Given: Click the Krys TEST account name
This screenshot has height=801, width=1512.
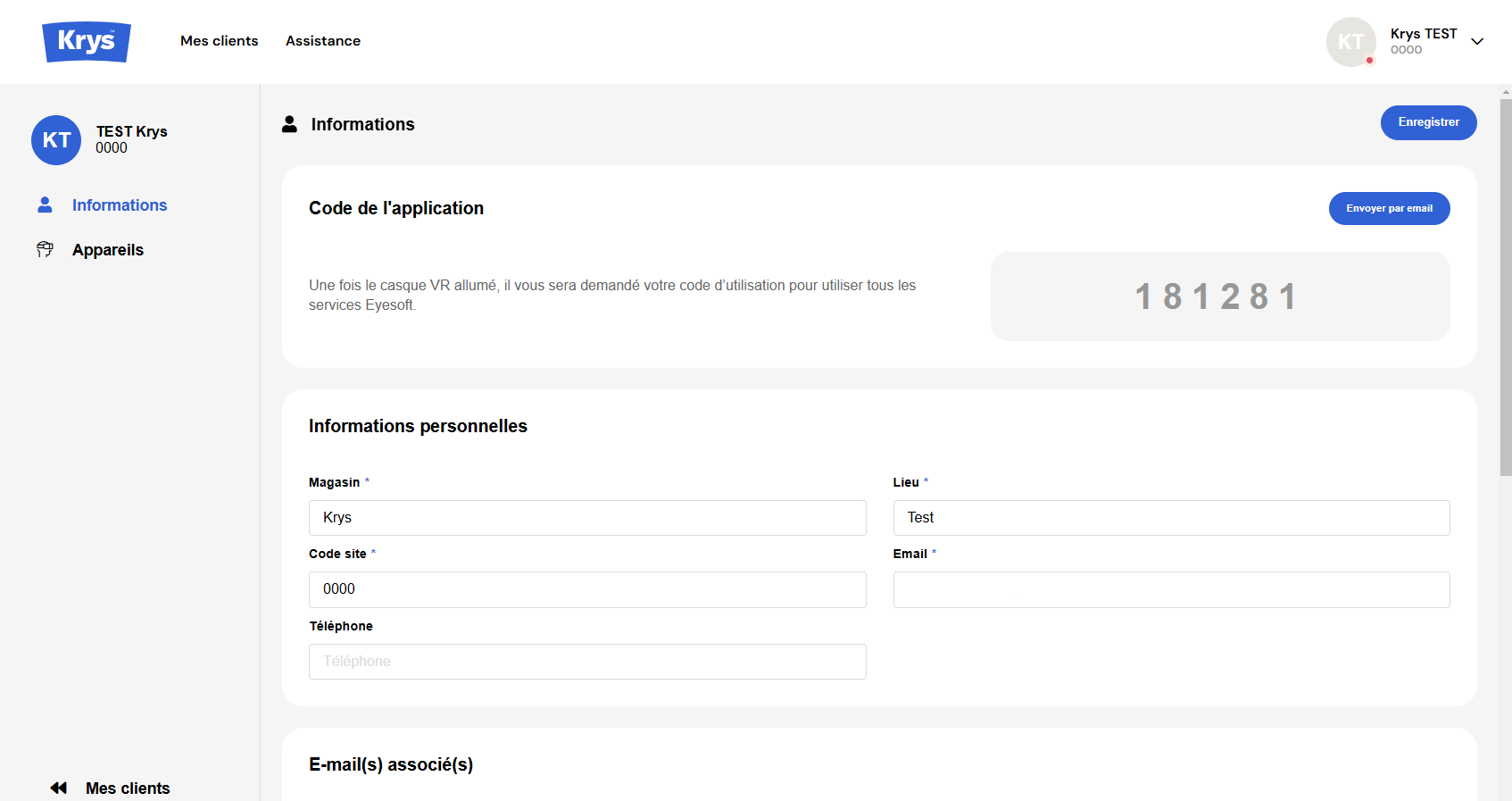Looking at the screenshot, I should pyautogui.click(x=1424, y=34).
